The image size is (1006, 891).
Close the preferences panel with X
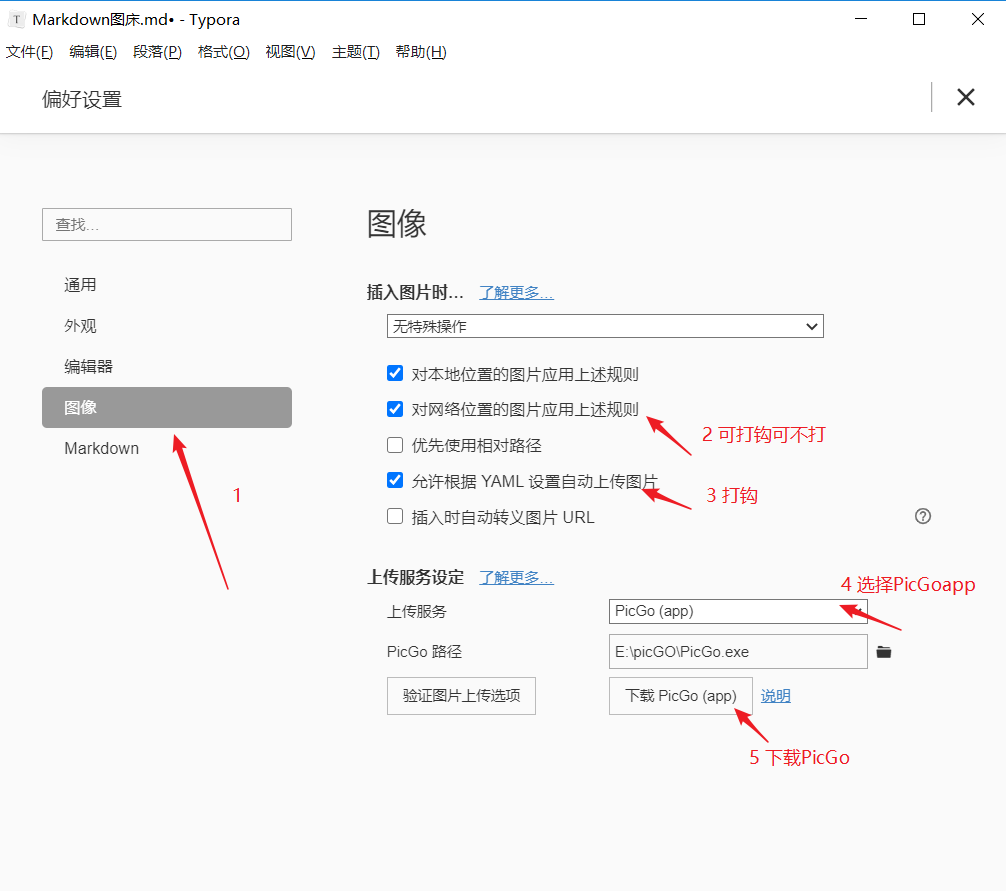click(x=966, y=98)
